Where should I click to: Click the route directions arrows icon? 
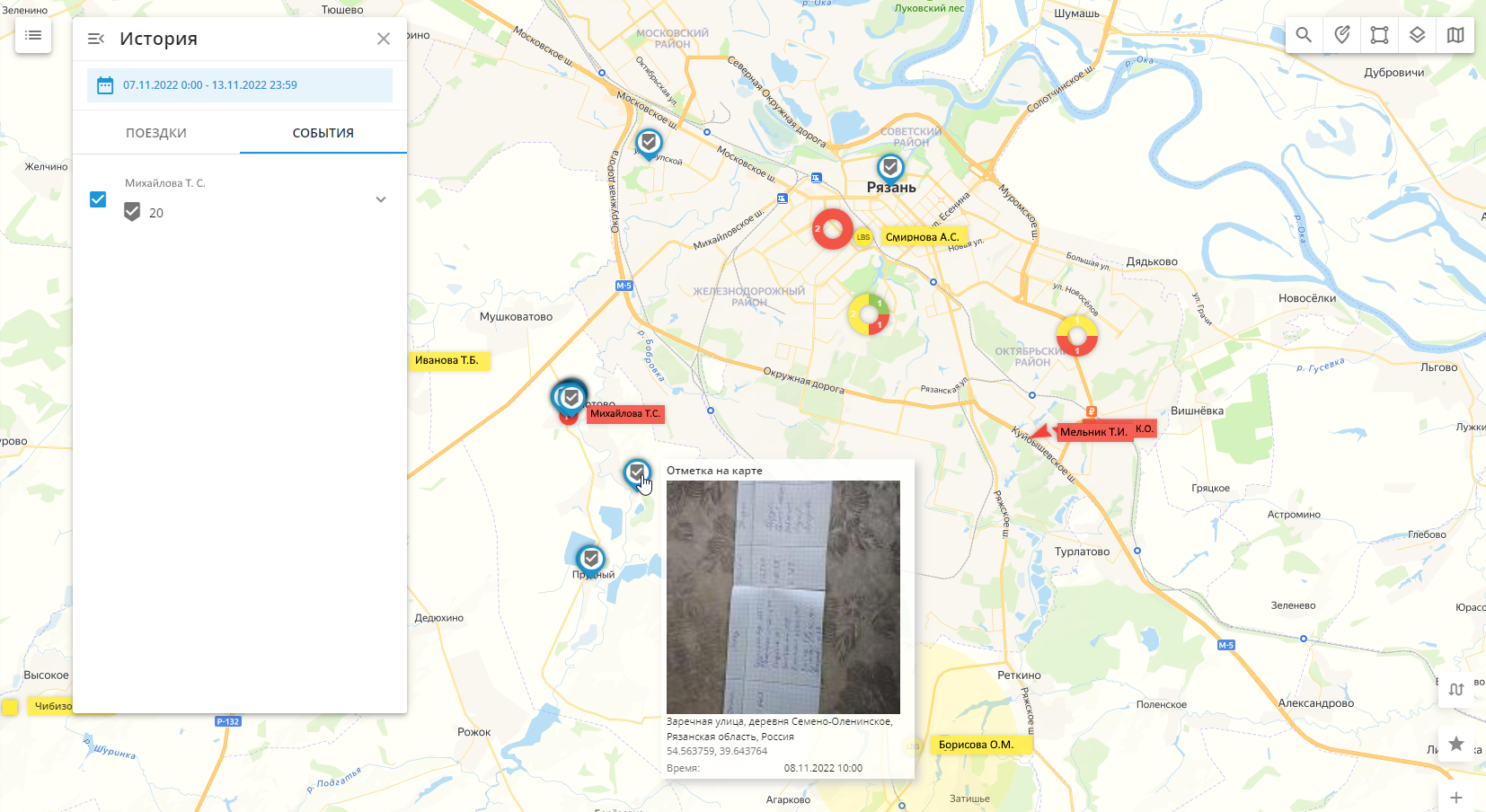click(1456, 689)
